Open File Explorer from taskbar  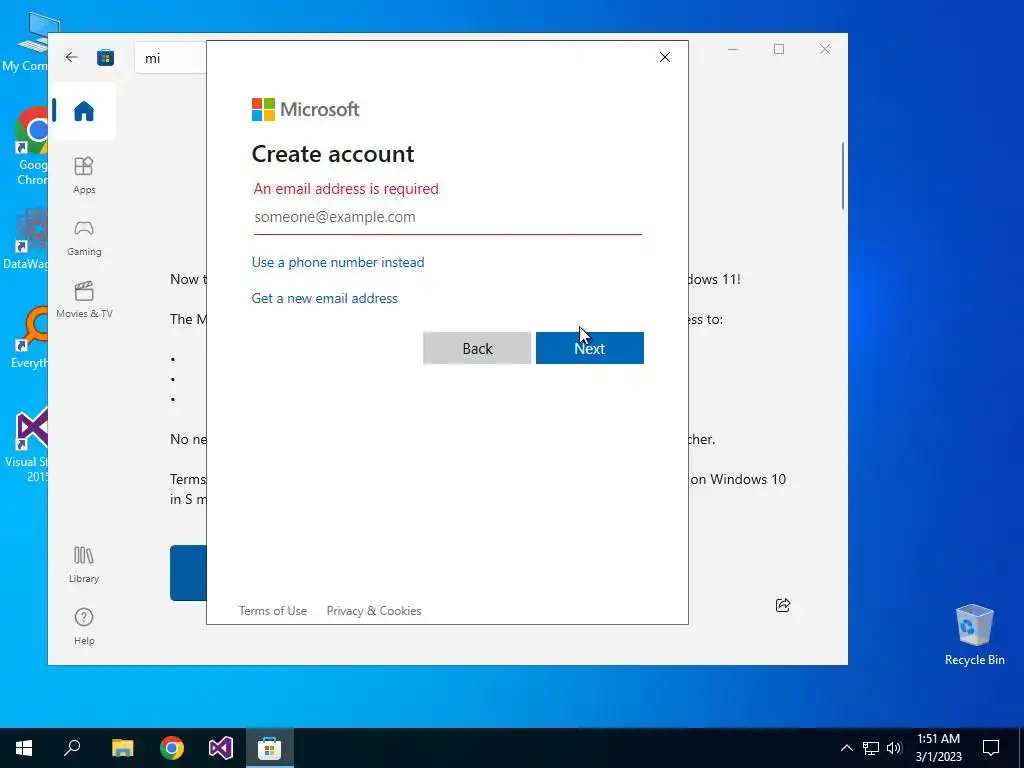[122, 748]
